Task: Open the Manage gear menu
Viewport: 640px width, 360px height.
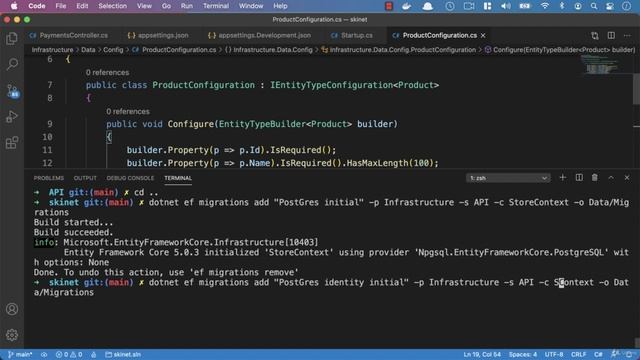Action: point(12,335)
